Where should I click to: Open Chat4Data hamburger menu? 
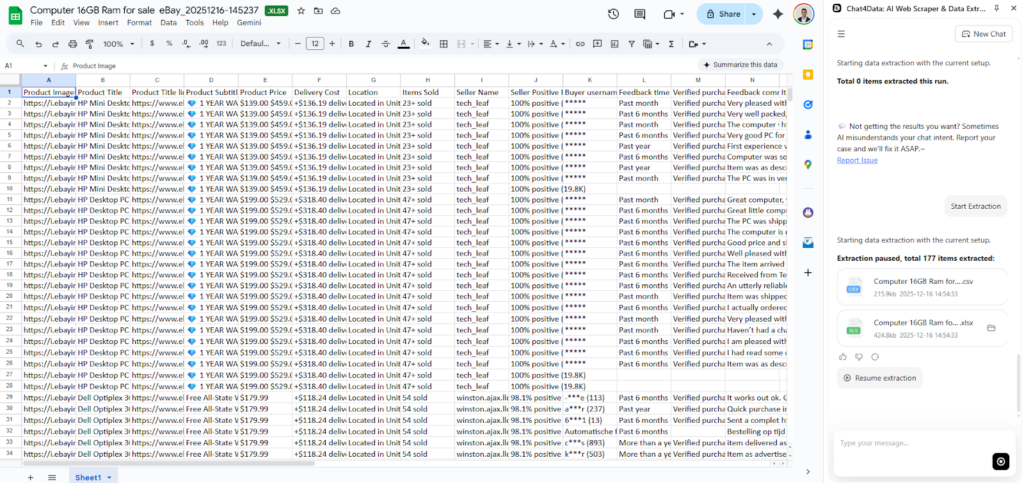(x=841, y=34)
